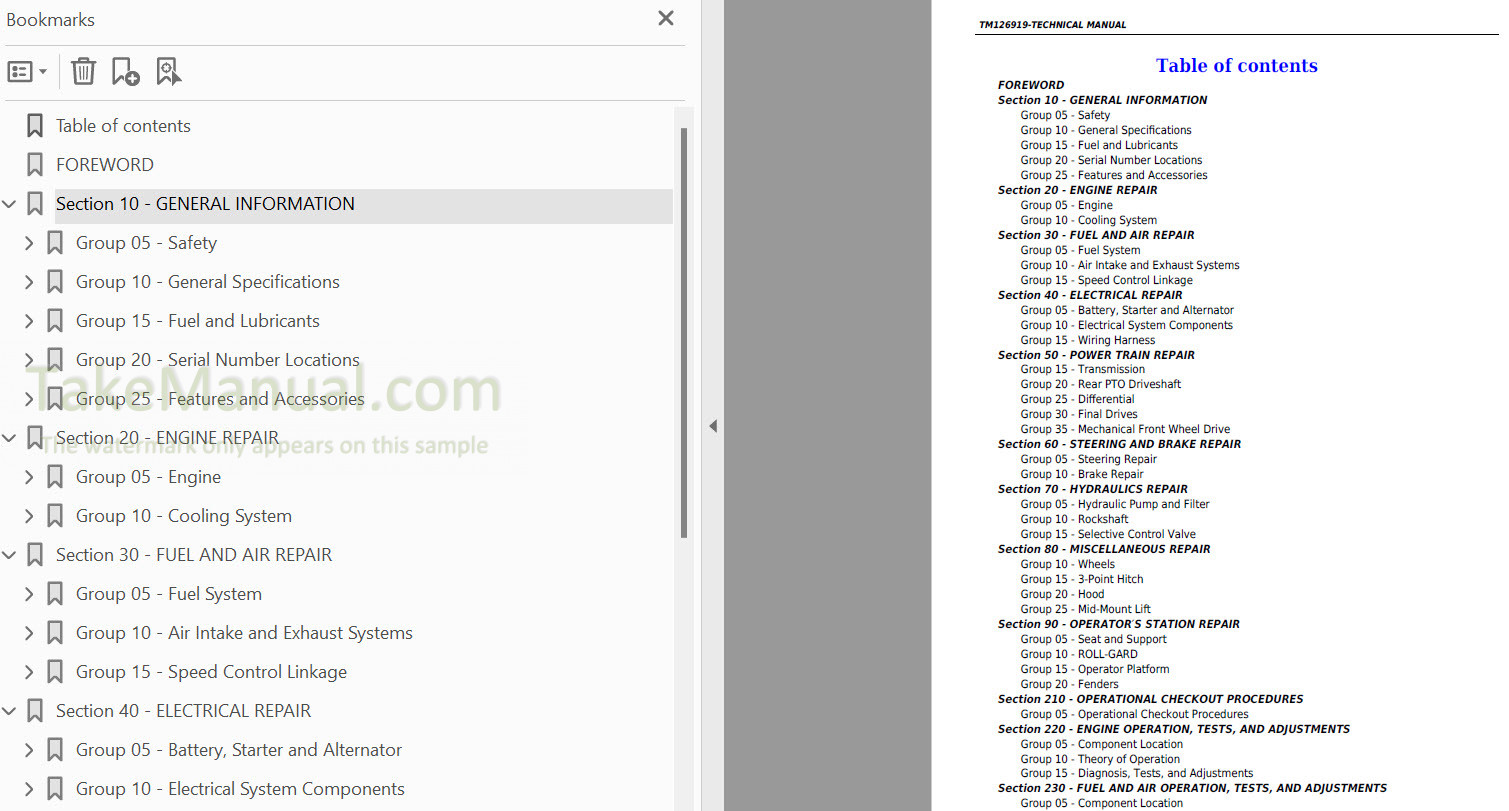Hide the navigation pane using the collapse arrow
The width and height of the screenshot is (1509, 811).
pyautogui.click(x=712, y=426)
